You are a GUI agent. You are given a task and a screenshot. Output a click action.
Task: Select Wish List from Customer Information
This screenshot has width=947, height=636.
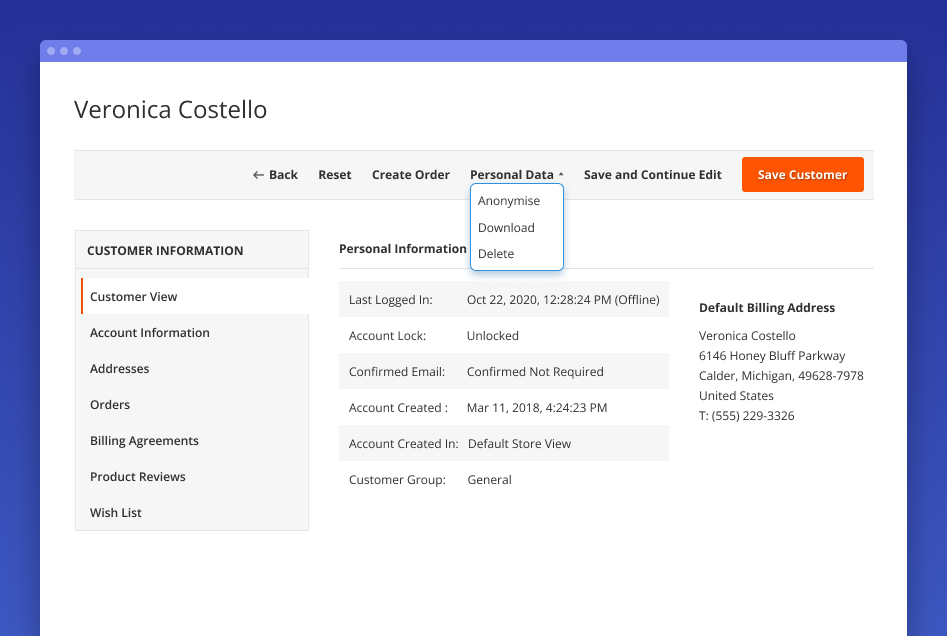[115, 512]
